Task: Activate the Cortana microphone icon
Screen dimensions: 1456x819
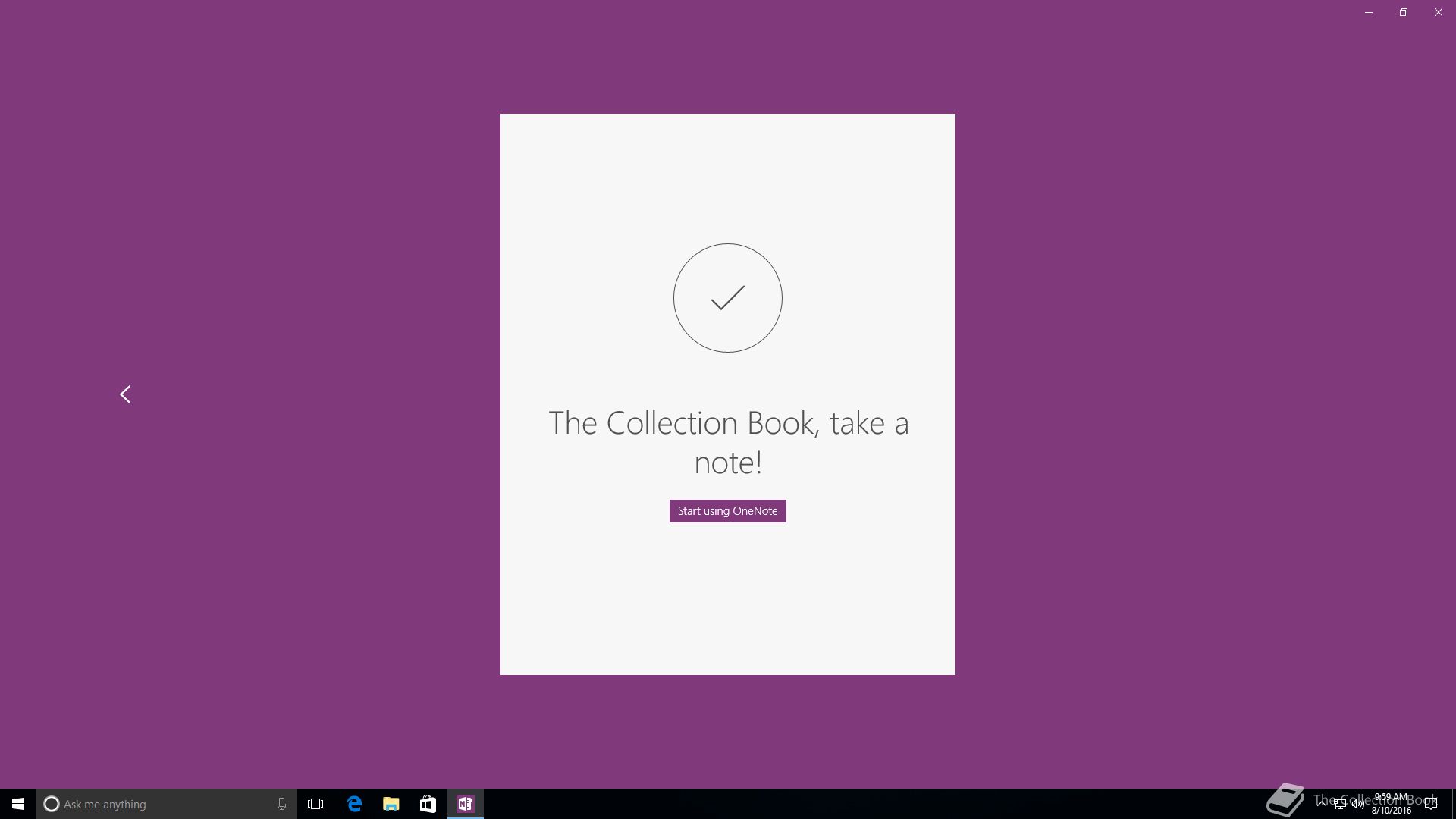Action: tap(281, 804)
